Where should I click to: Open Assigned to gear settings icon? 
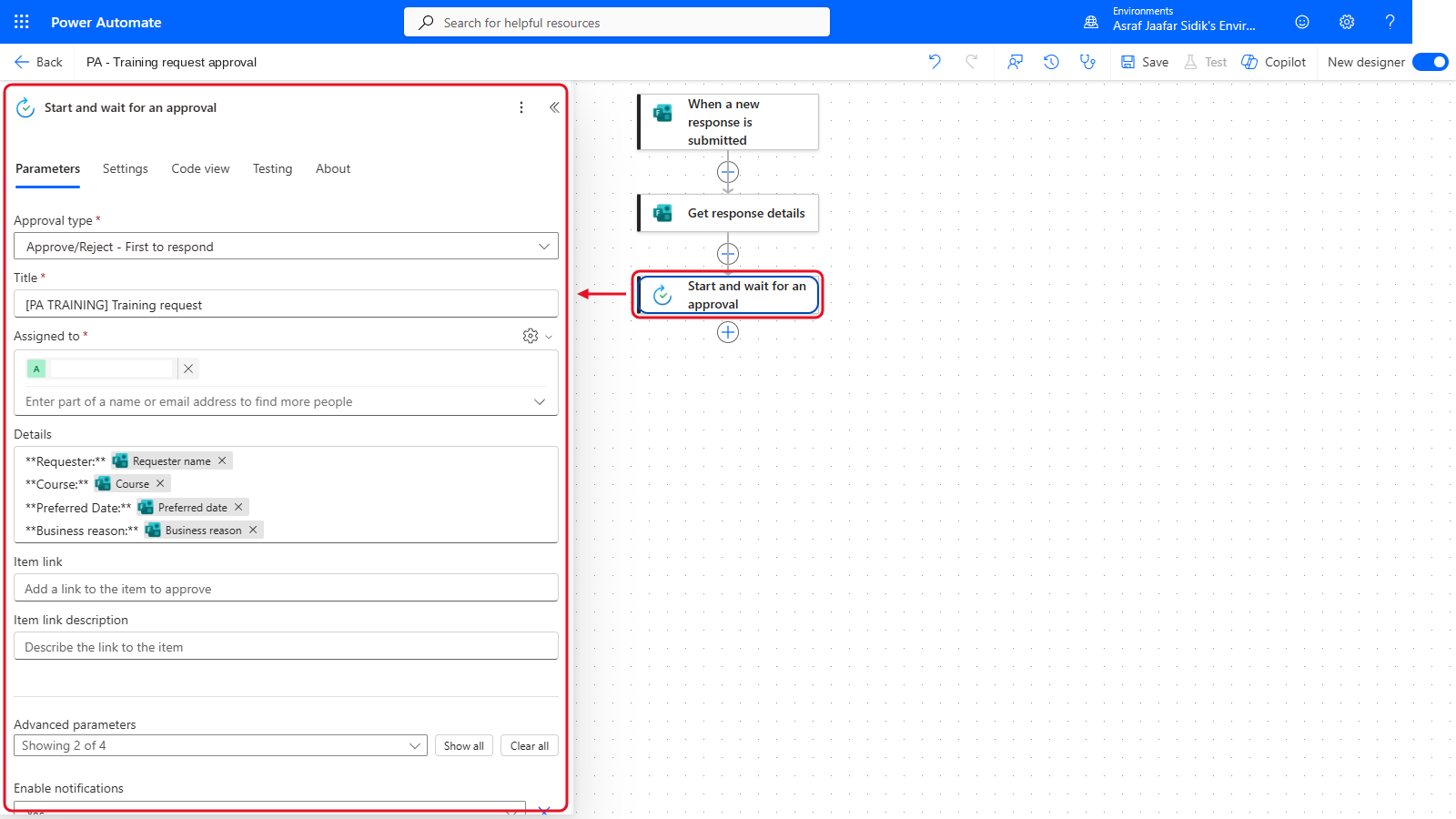click(x=531, y=336)
